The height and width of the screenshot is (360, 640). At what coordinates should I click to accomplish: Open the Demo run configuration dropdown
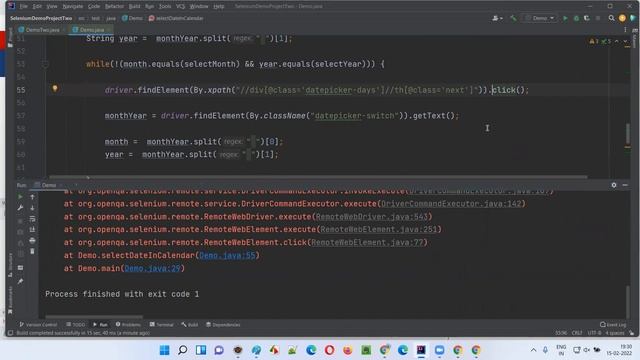click(540, 18)
